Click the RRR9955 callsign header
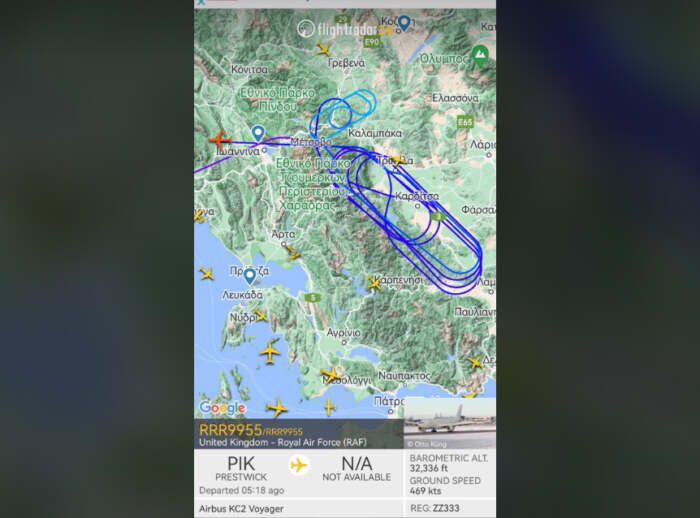700x518 pixels. 230,430
